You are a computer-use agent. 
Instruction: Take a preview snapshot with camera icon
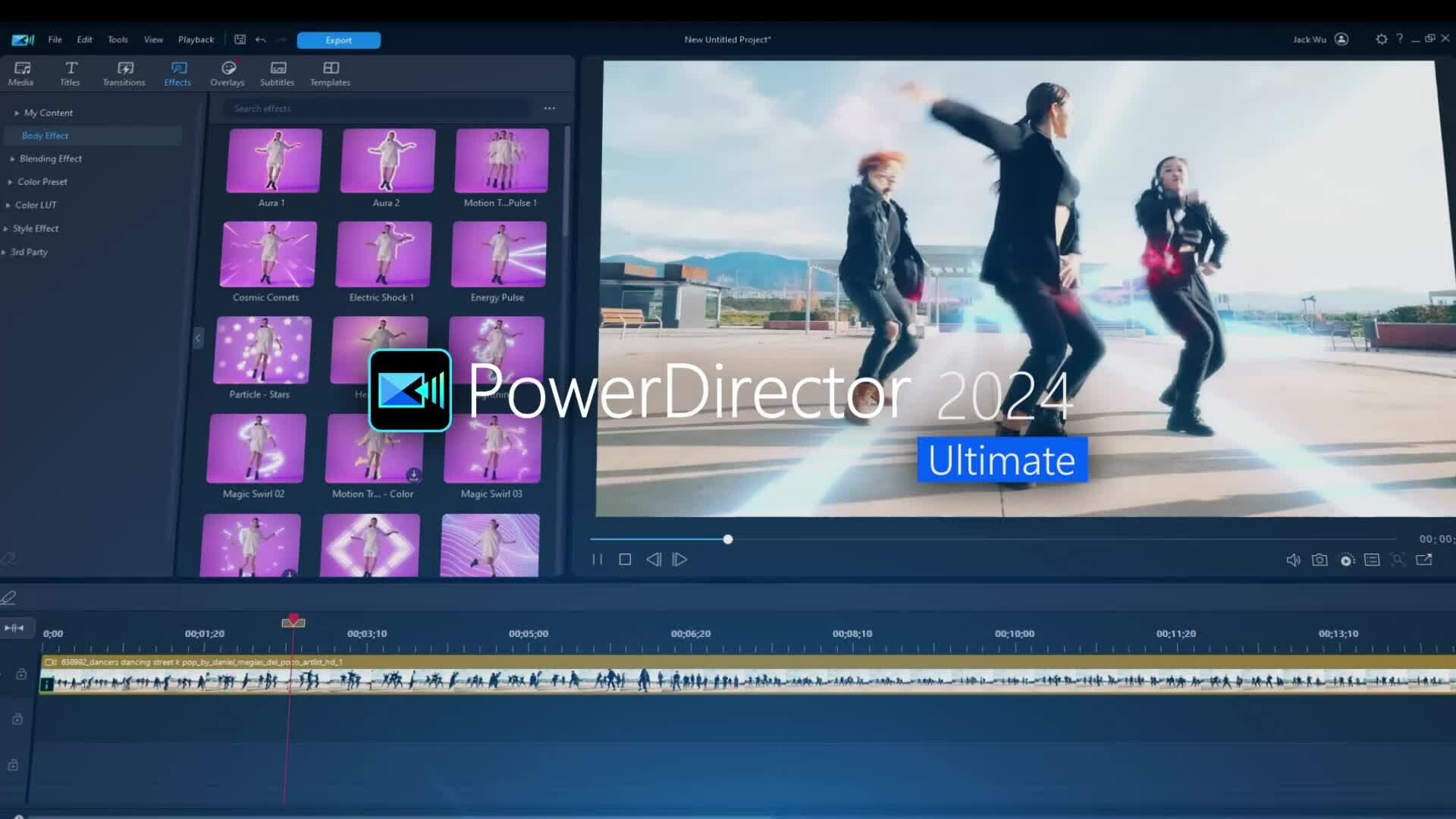pos(1319,560)
